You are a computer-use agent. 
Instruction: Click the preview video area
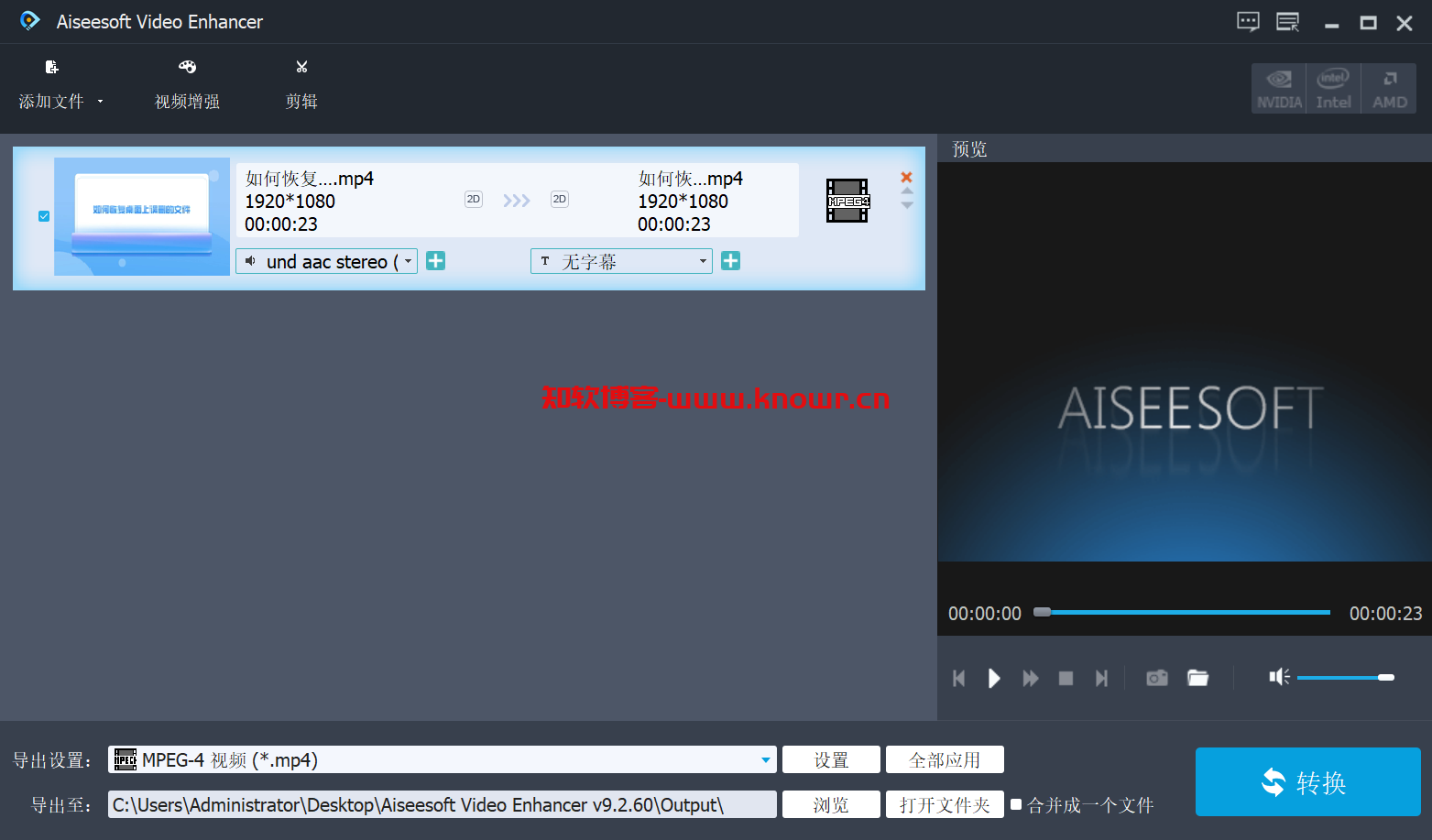(1185, 362)
